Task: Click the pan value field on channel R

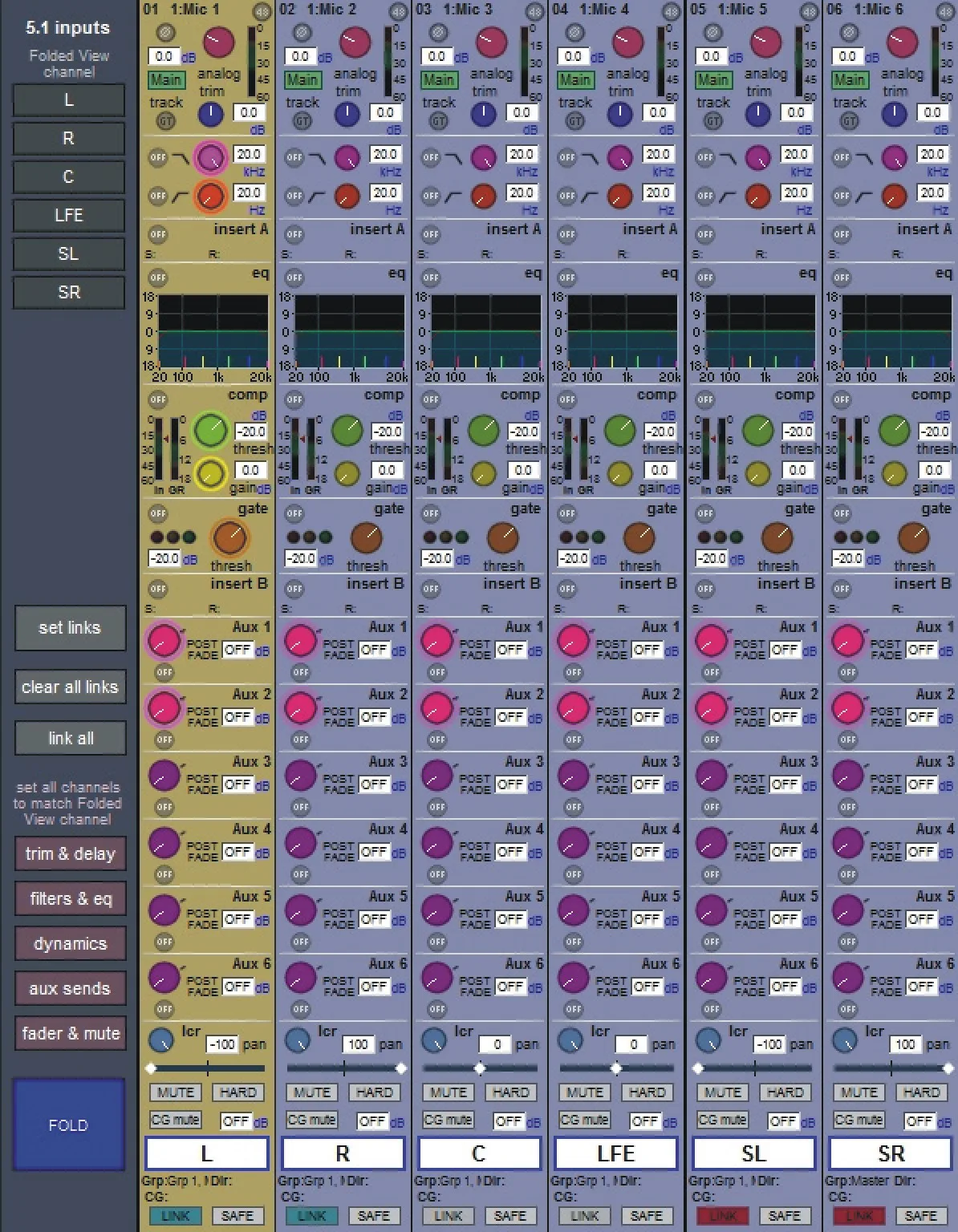Action: click(x=358, y=1044)
